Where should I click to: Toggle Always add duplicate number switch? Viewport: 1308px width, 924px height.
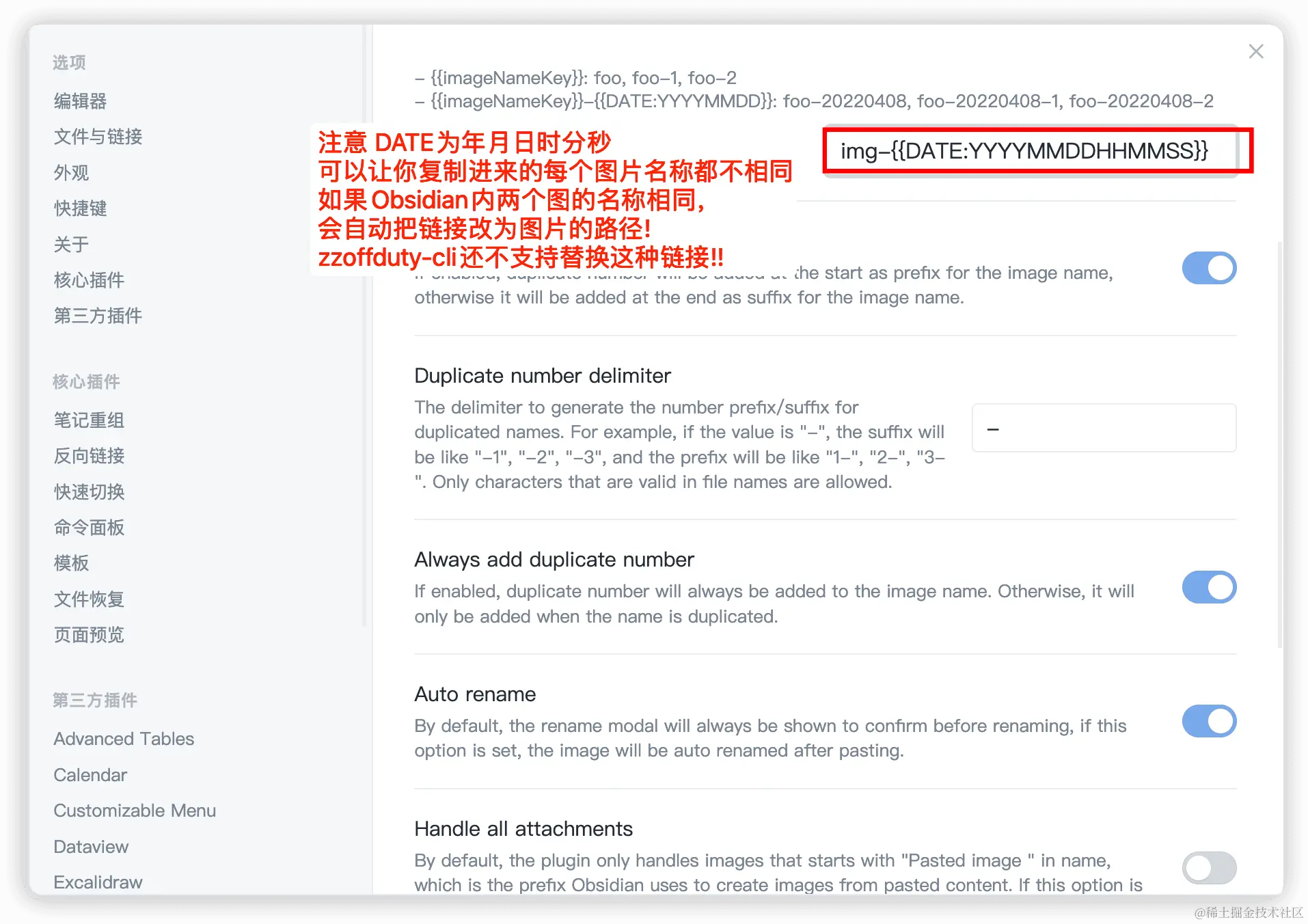click(1209, 587)
